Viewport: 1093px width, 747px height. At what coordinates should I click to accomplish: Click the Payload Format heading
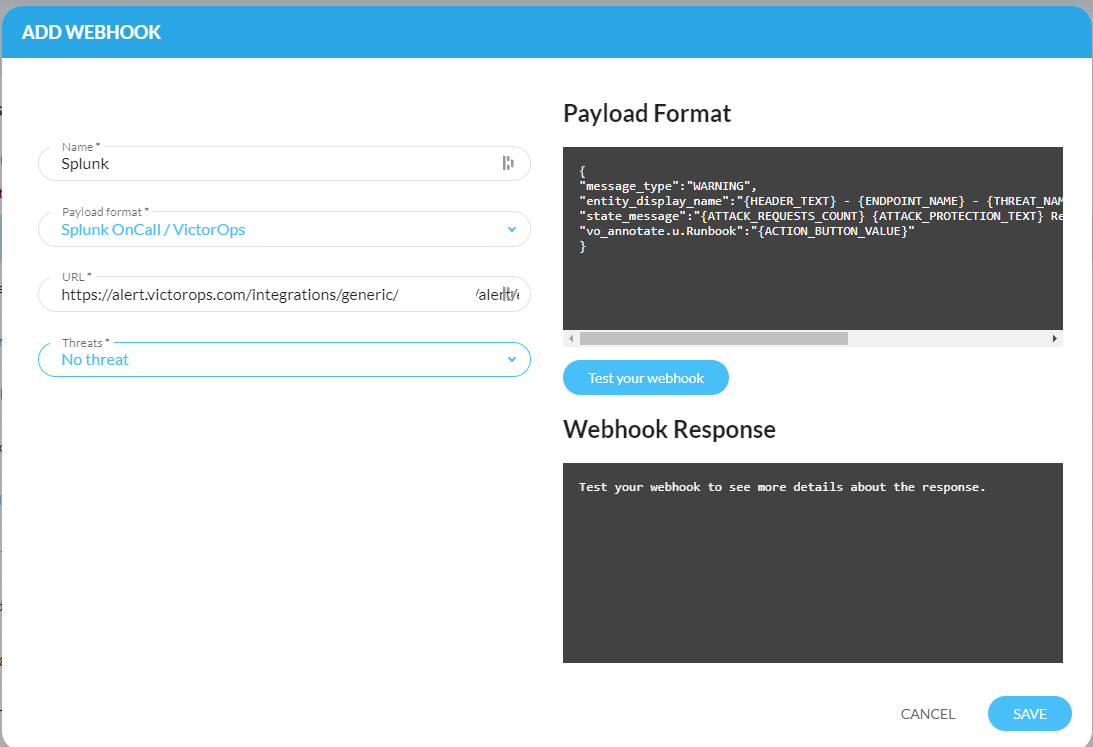[x=647, y=114]
